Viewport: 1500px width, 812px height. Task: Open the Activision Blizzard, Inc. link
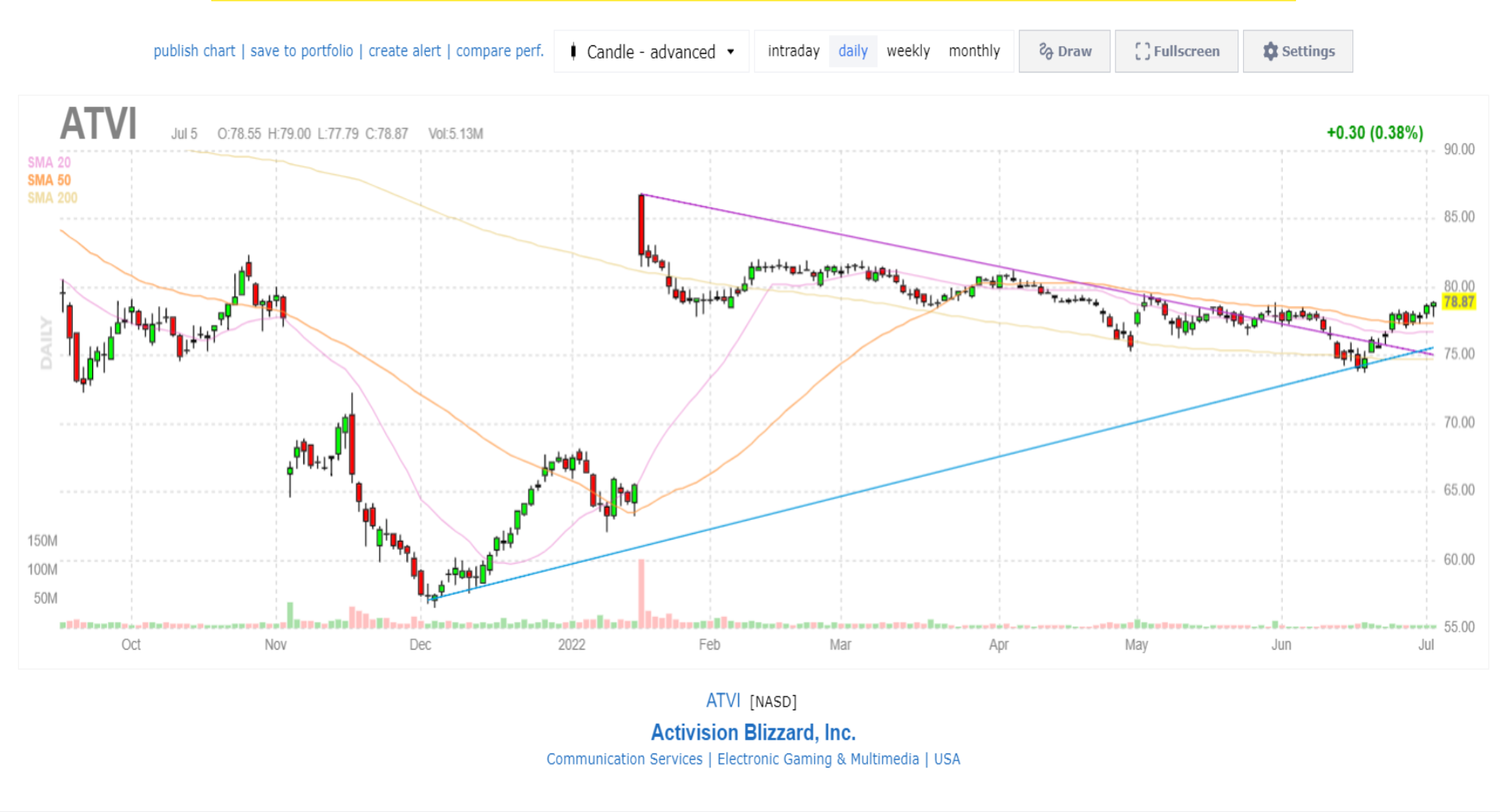coord(753,732)
